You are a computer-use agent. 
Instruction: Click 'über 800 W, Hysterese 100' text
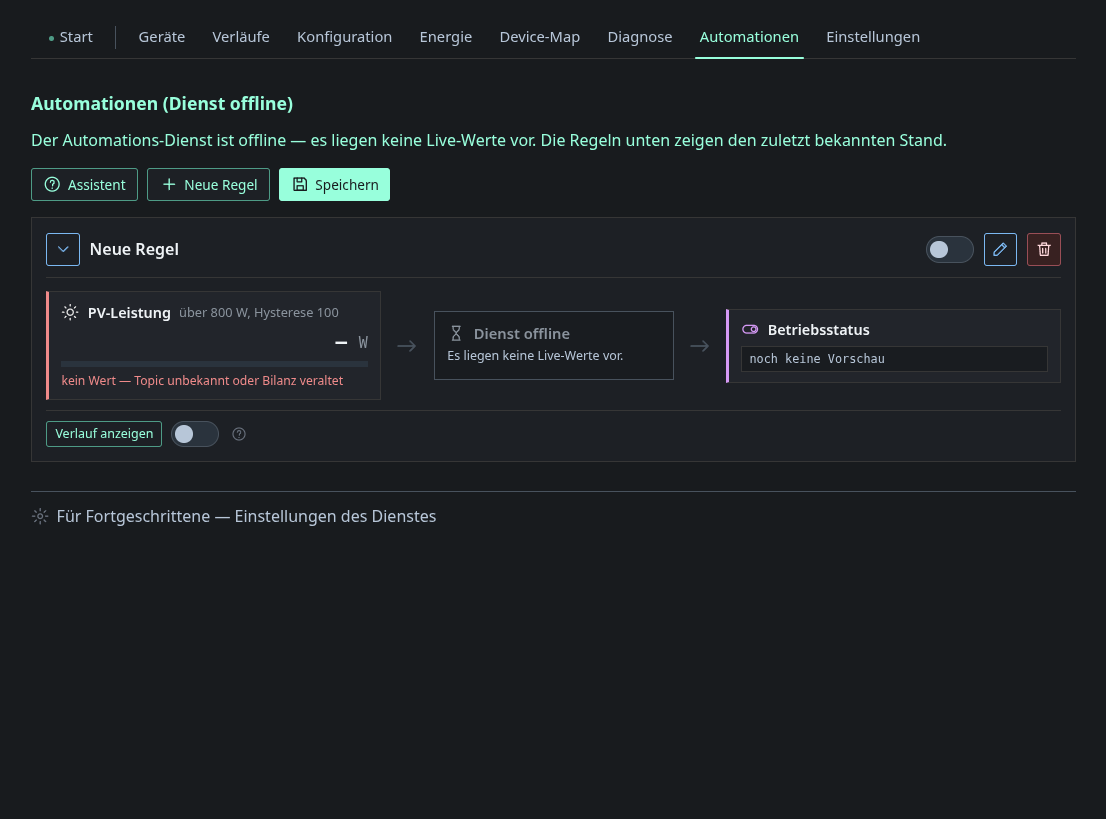click(x=259, y=313)
